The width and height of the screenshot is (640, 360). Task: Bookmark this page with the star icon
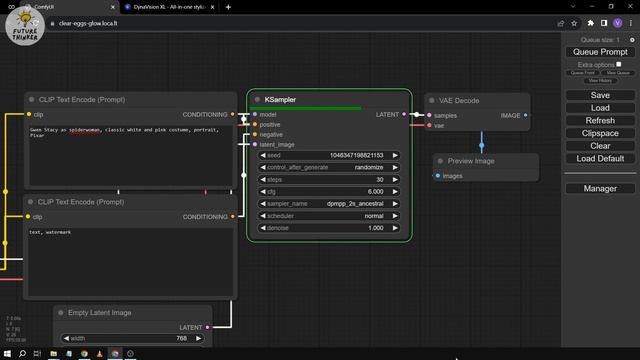574,23
